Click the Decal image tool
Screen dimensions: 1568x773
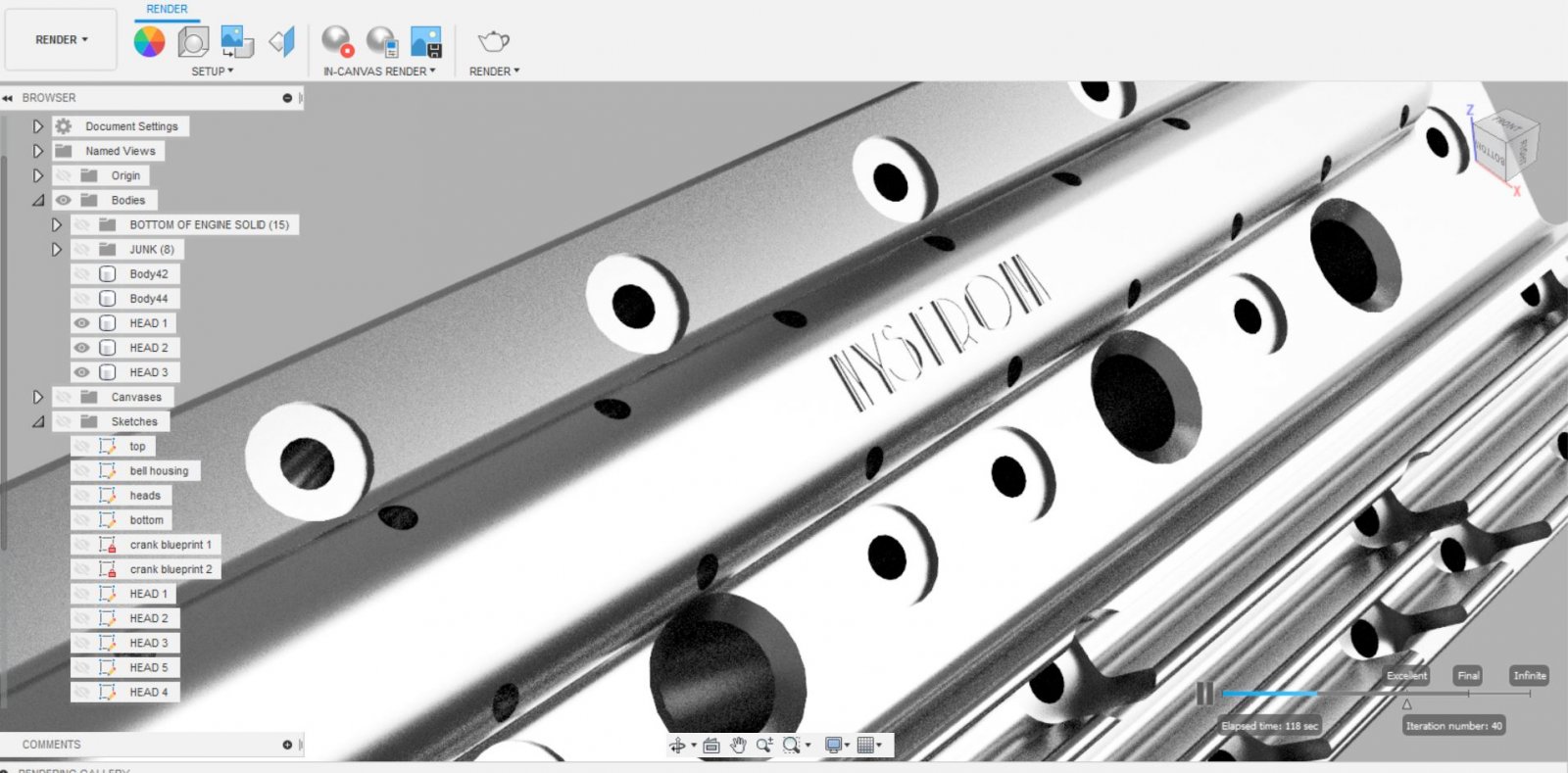pyautogui.click(x=237, y=41)
